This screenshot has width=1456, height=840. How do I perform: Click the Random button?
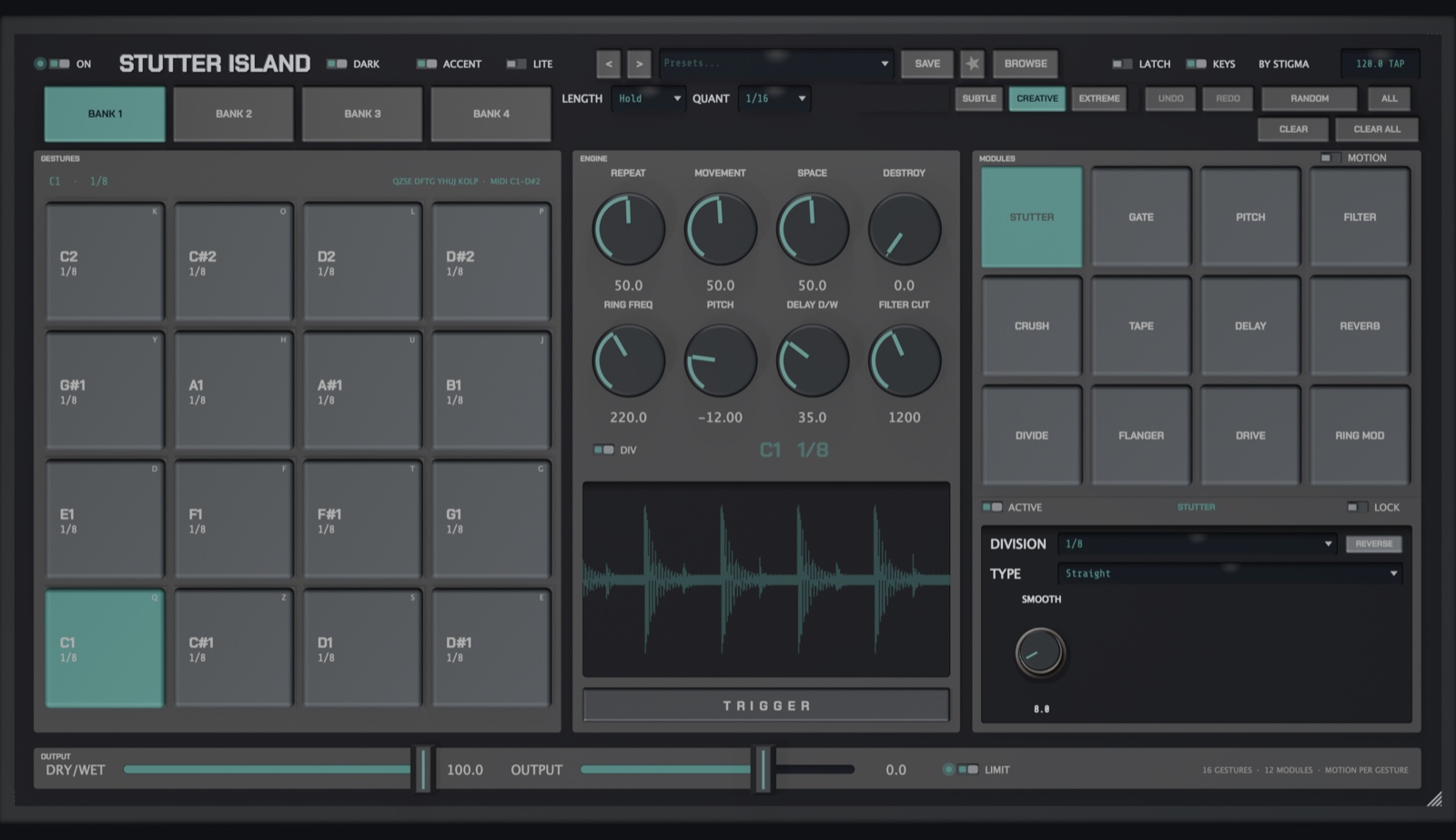[1309, 98]
